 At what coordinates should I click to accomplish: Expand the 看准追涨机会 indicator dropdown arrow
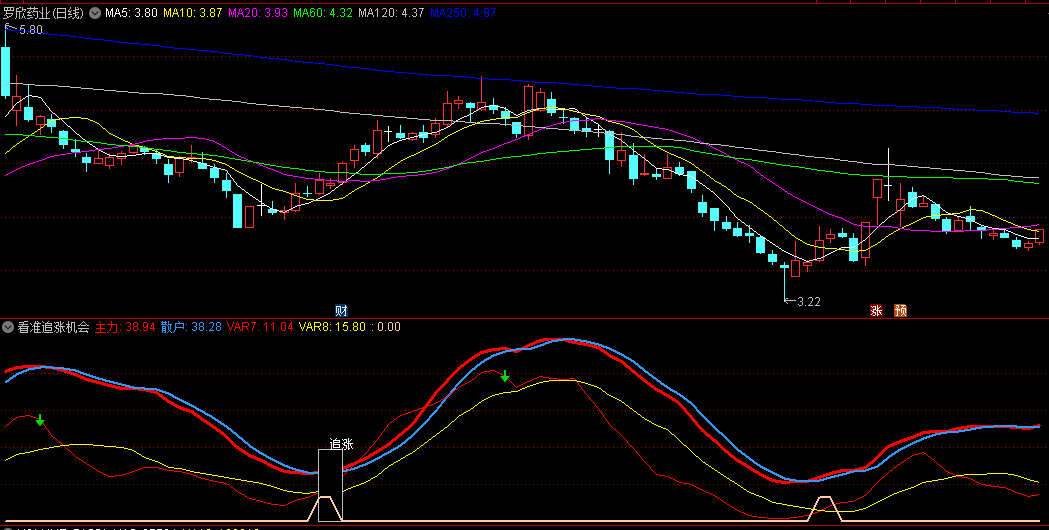[8, 327]
